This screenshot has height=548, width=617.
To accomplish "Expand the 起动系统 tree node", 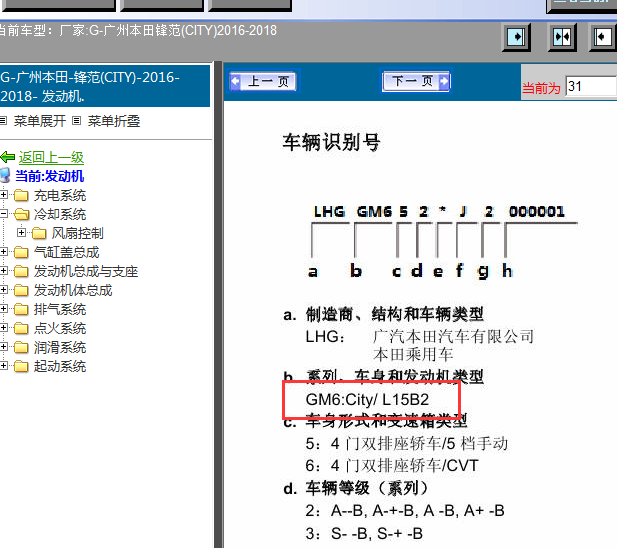I will 4,365.
